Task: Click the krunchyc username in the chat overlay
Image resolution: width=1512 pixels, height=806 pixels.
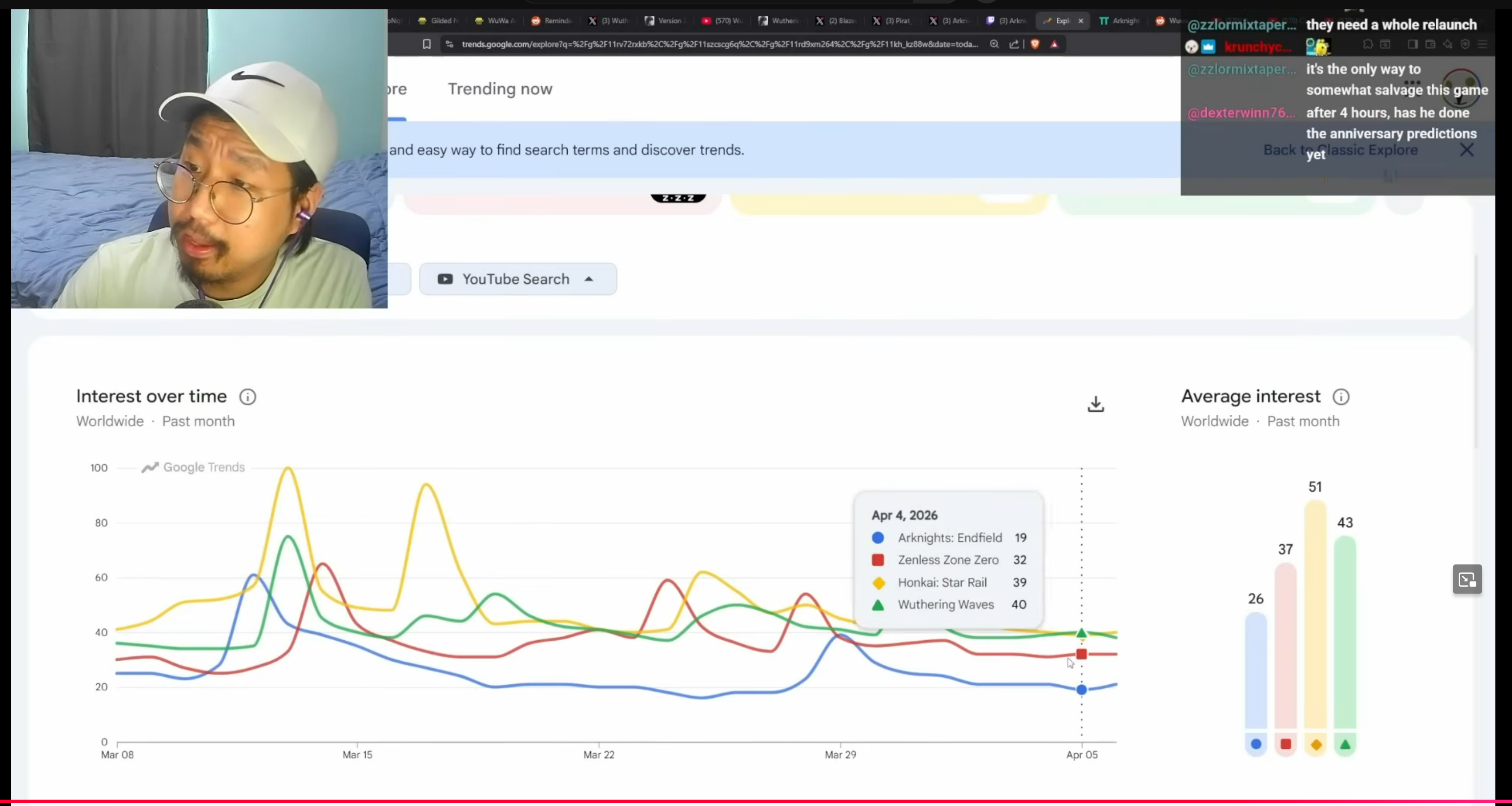Action: (1258, 47)
